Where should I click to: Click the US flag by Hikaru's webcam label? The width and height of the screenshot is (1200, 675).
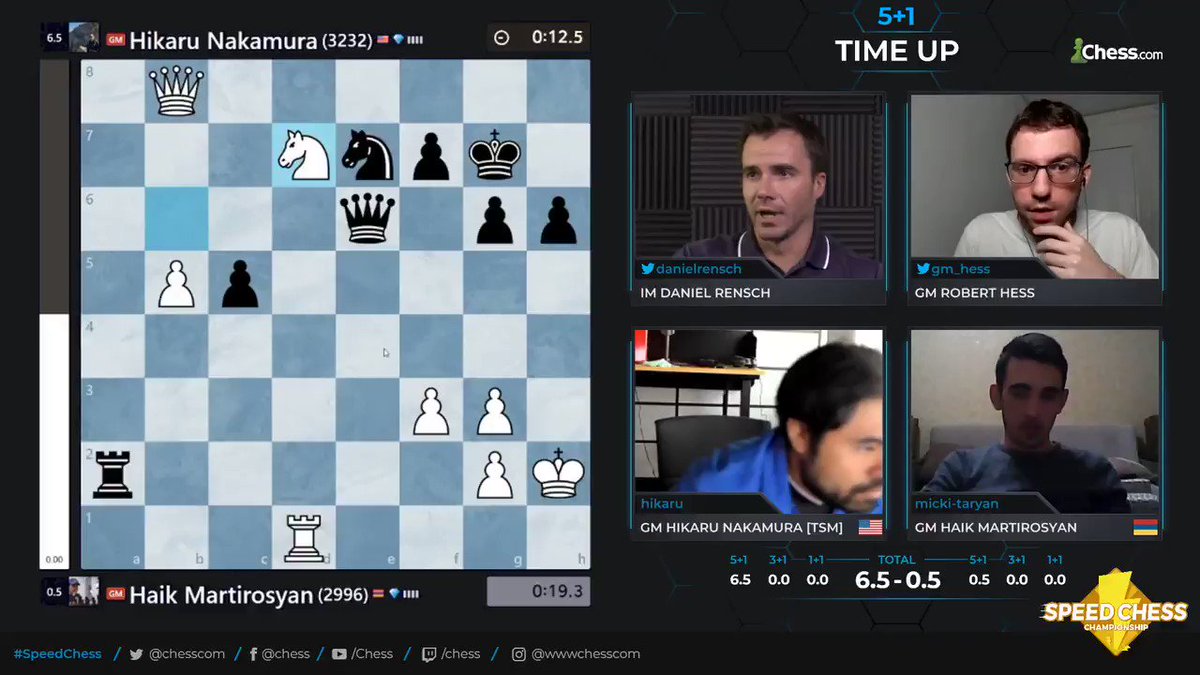(x=870, y=527)
